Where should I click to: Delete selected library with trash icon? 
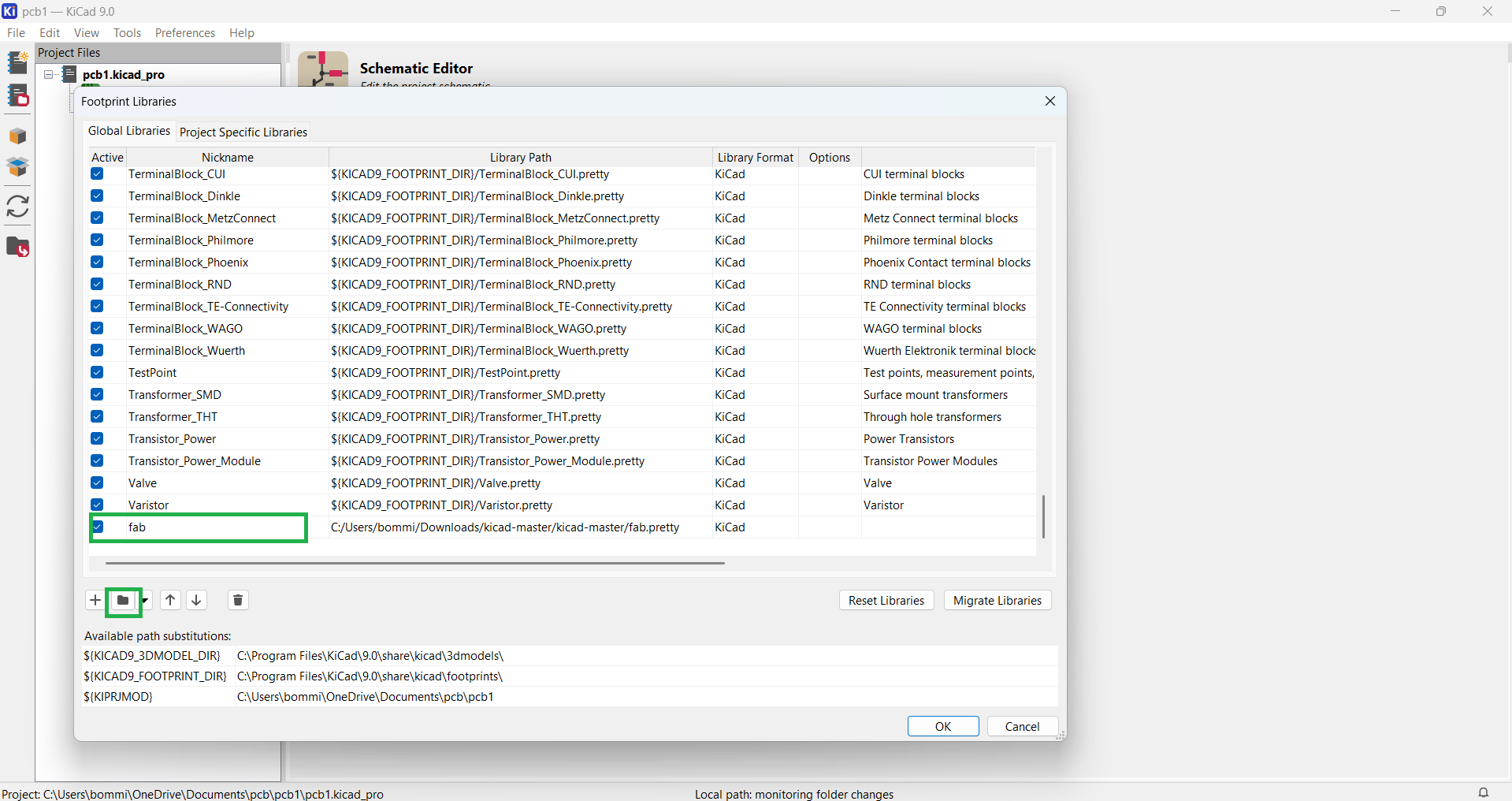pyautogui.click(x=238, y=600)
